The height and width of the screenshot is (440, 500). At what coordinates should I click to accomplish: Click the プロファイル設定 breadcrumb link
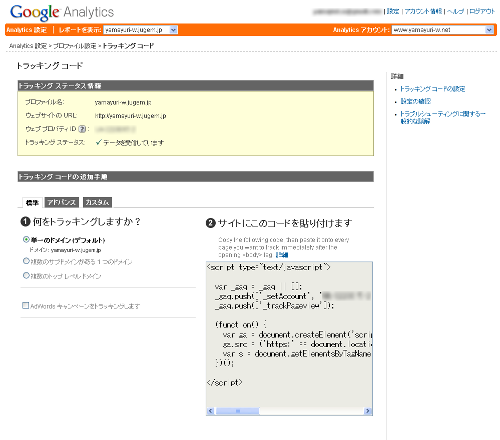(75, 46)
